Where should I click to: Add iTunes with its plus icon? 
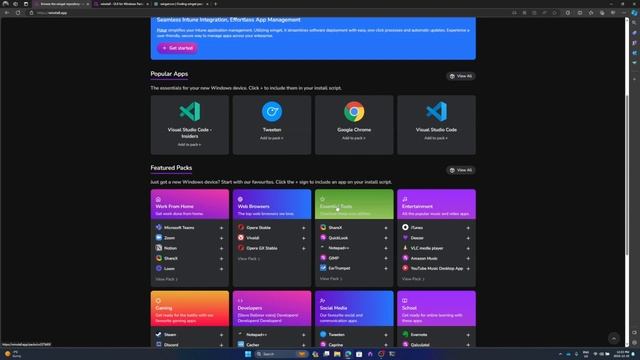click(x=468, y=228)
